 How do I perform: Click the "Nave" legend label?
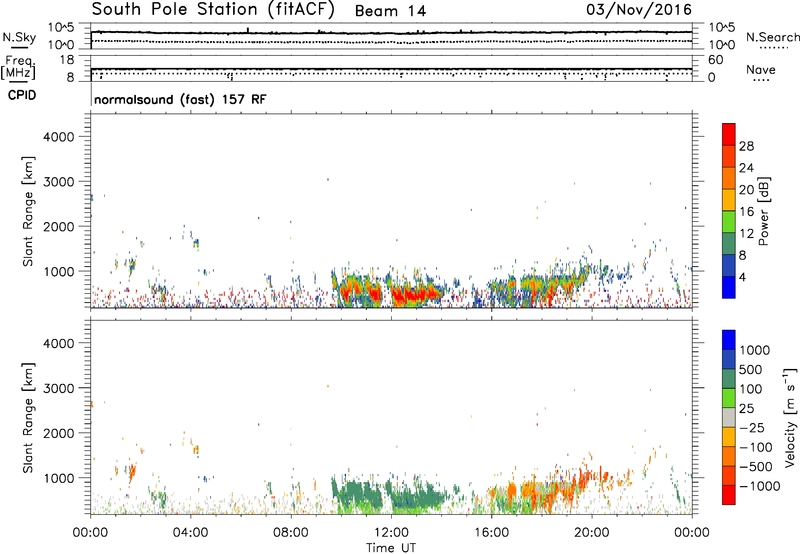(761, 69)
